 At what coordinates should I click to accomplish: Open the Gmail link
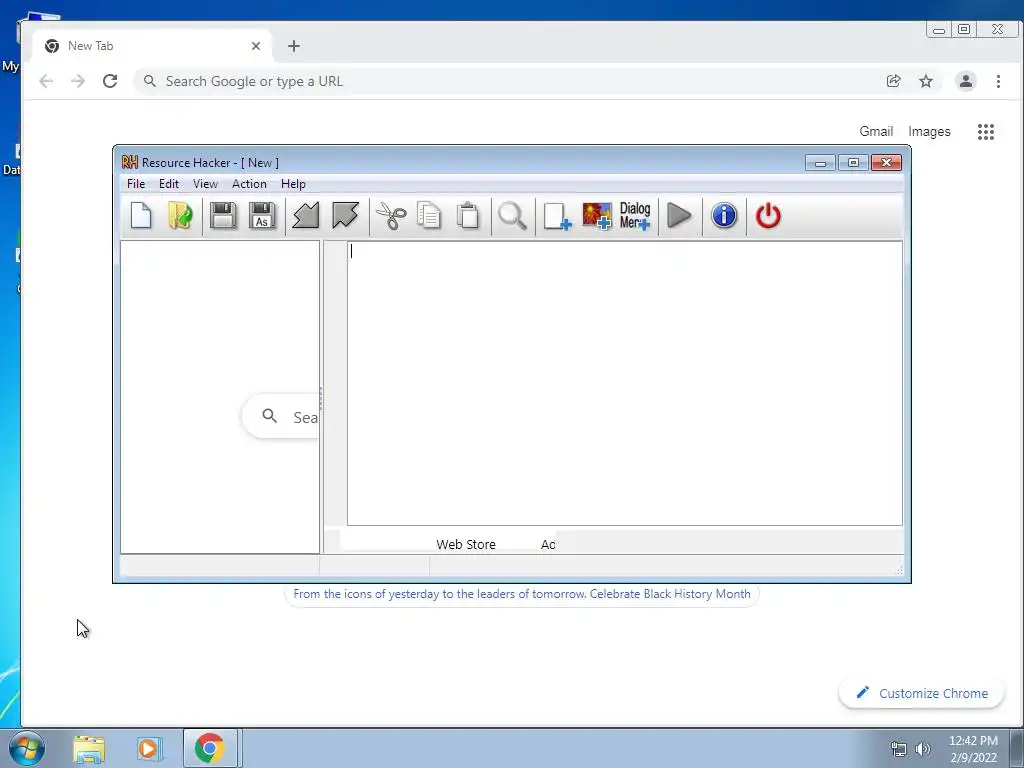(x=876, y=131)
